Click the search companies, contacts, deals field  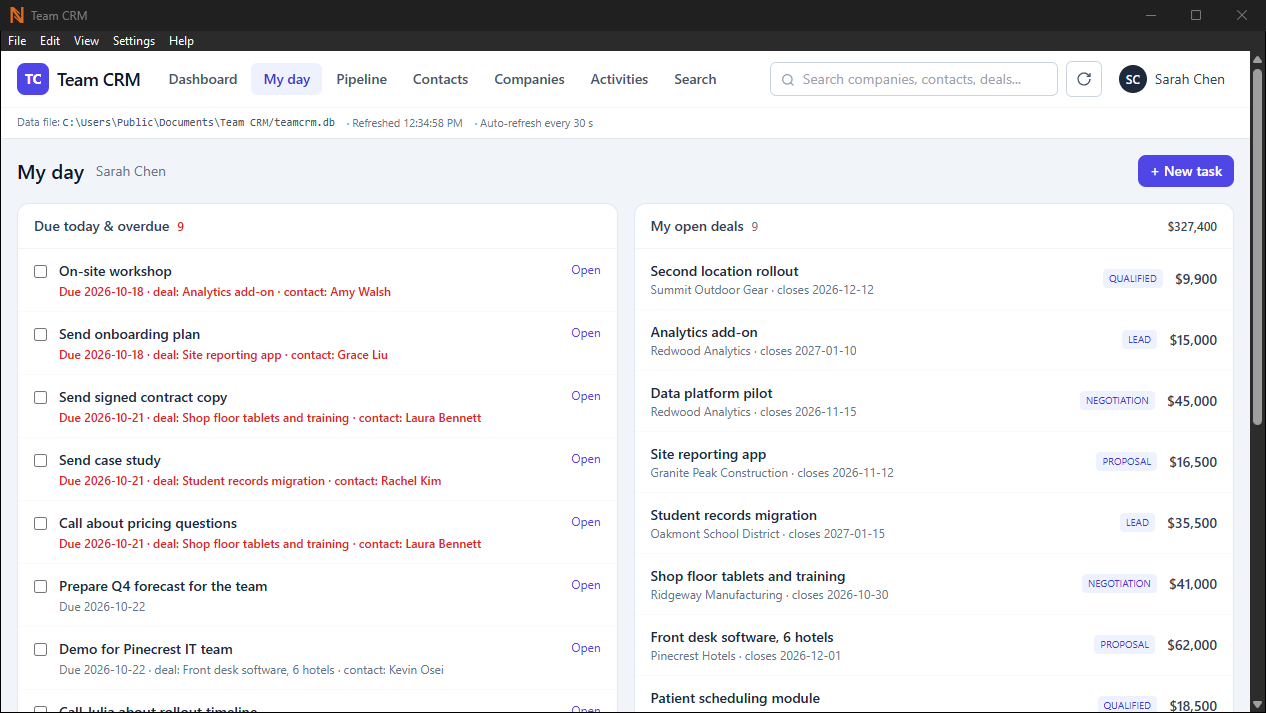pos(914,79)
